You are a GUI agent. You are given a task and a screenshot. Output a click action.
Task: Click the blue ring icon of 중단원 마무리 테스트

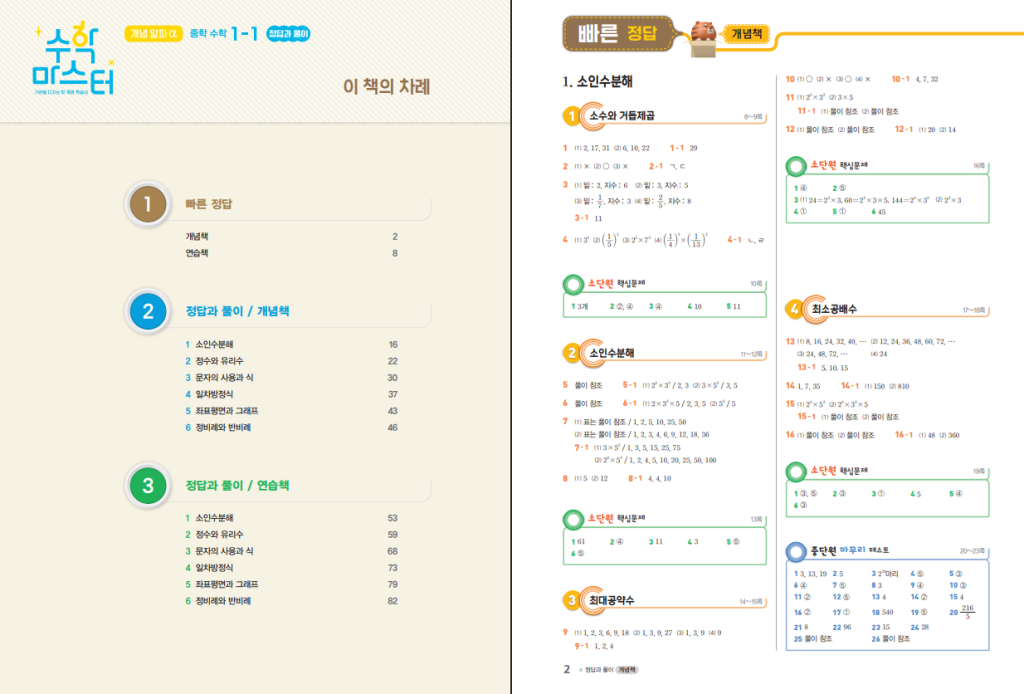pyautogui.click(x=794, y=550)
